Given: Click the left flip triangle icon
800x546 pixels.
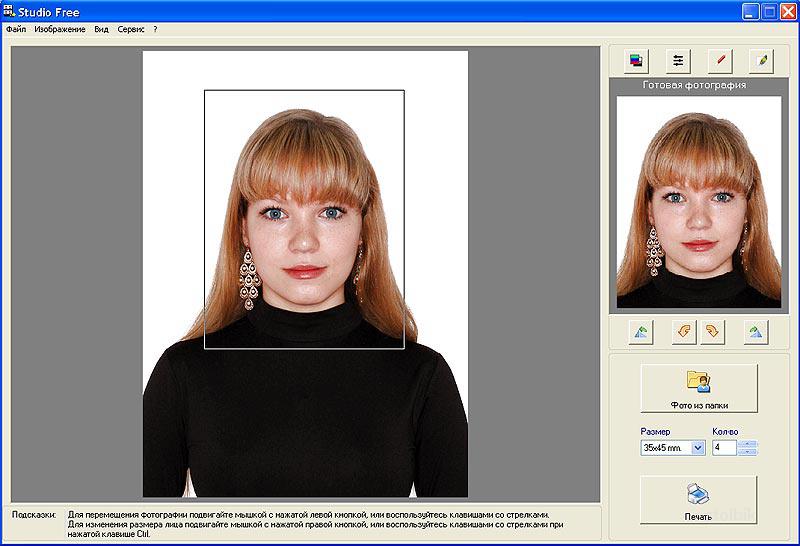Looking at the screenshot, I should [x=641, y=332].
